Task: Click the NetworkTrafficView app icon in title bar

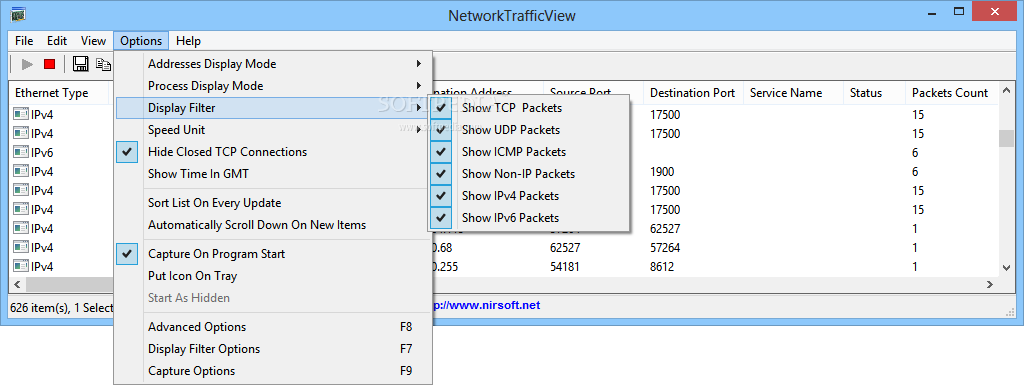Action: tap(18, 15)
